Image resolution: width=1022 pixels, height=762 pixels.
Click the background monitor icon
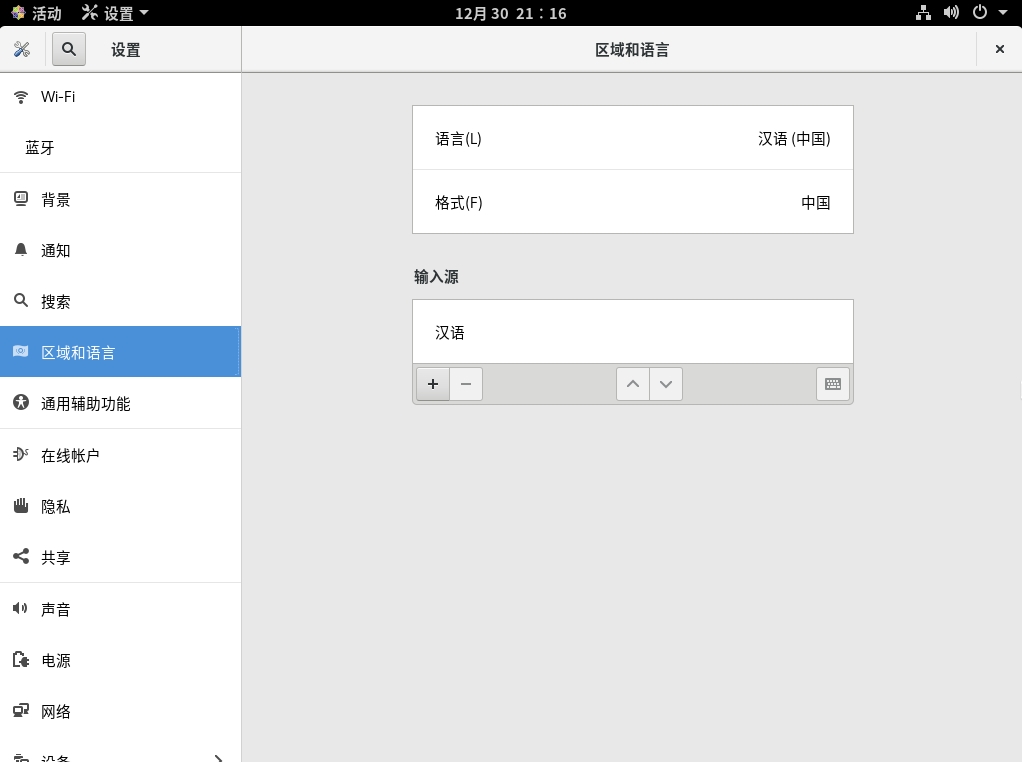[x=21, y=199]
